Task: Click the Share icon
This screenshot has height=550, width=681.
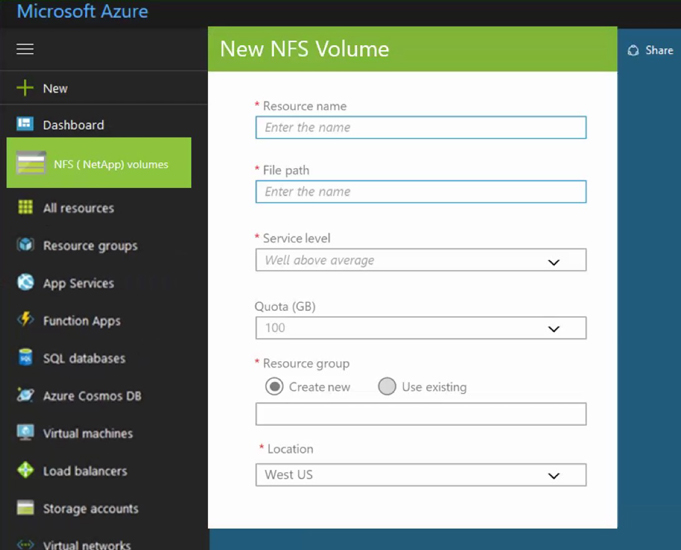Action: tap(633, 50)
